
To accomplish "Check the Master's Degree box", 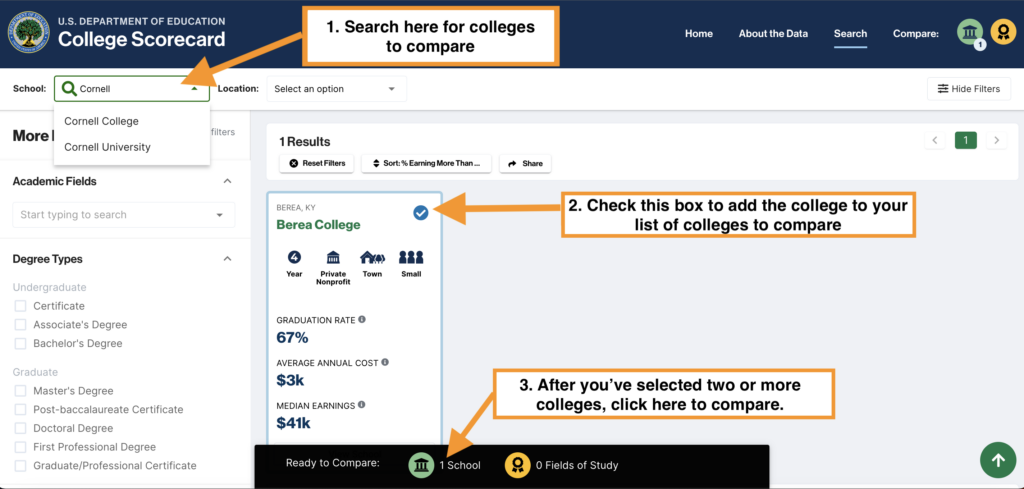I will (21, 391).
